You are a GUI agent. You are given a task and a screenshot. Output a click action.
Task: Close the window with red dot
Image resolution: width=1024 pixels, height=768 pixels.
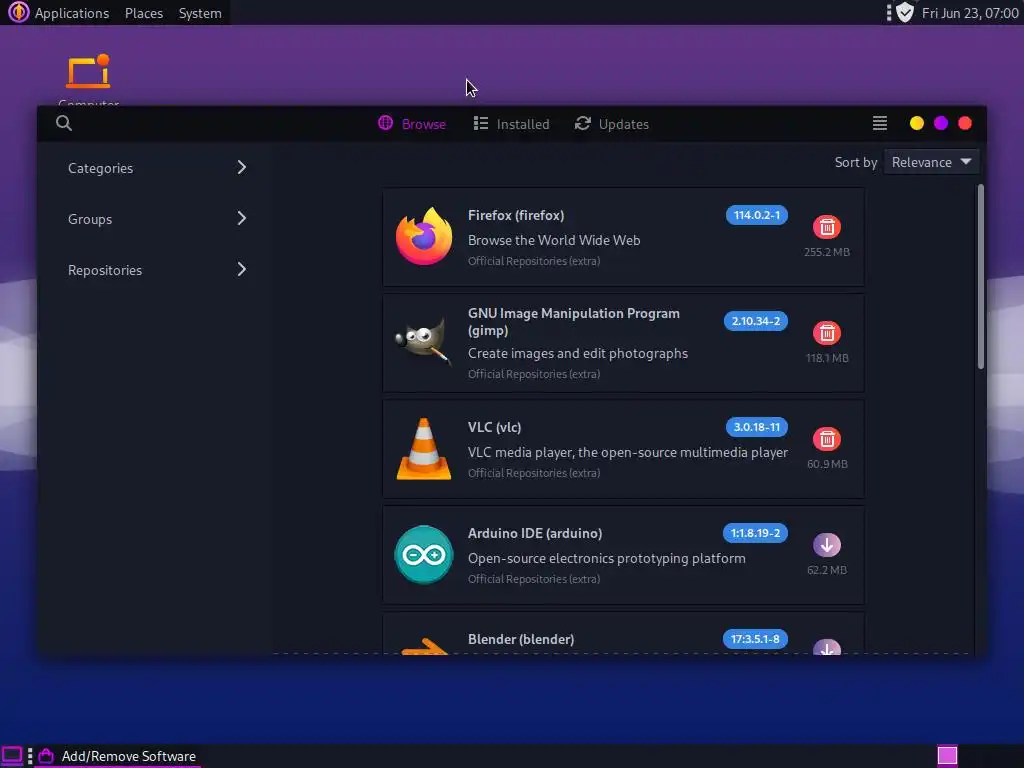coord(965,123)
